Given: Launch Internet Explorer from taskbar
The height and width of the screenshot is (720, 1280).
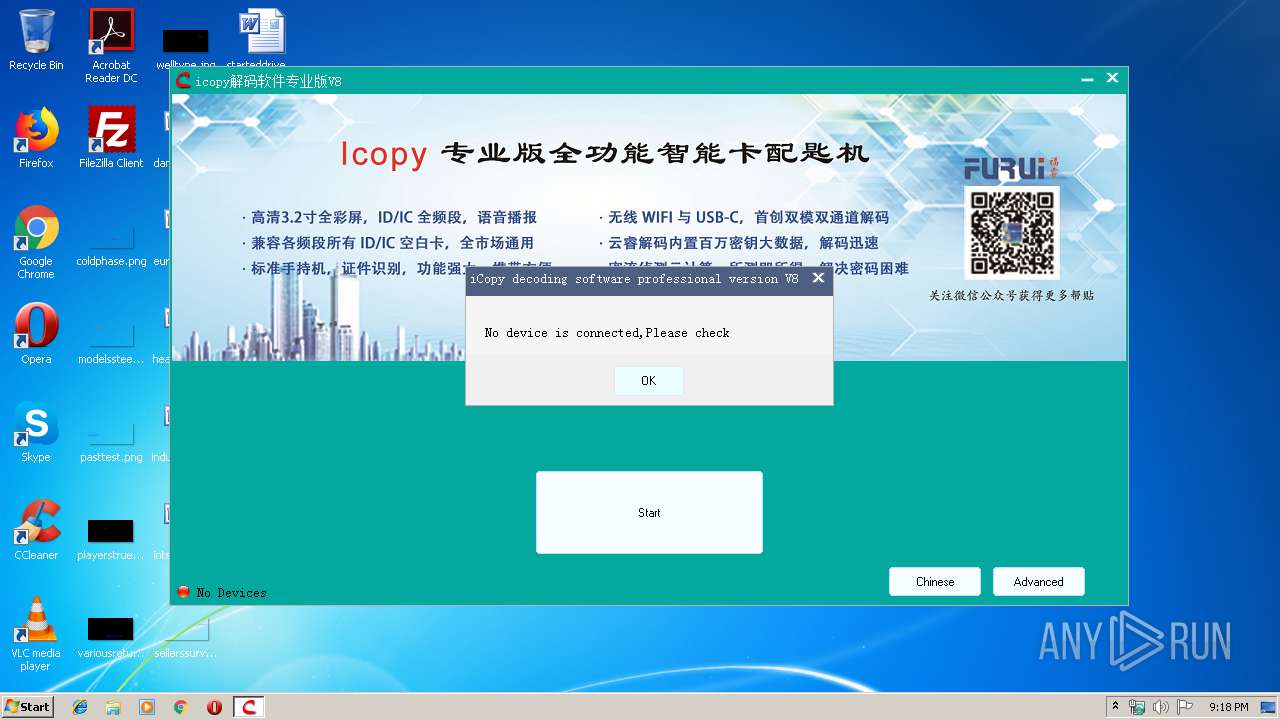Looking at the screenshot, I should pos(80,707).
